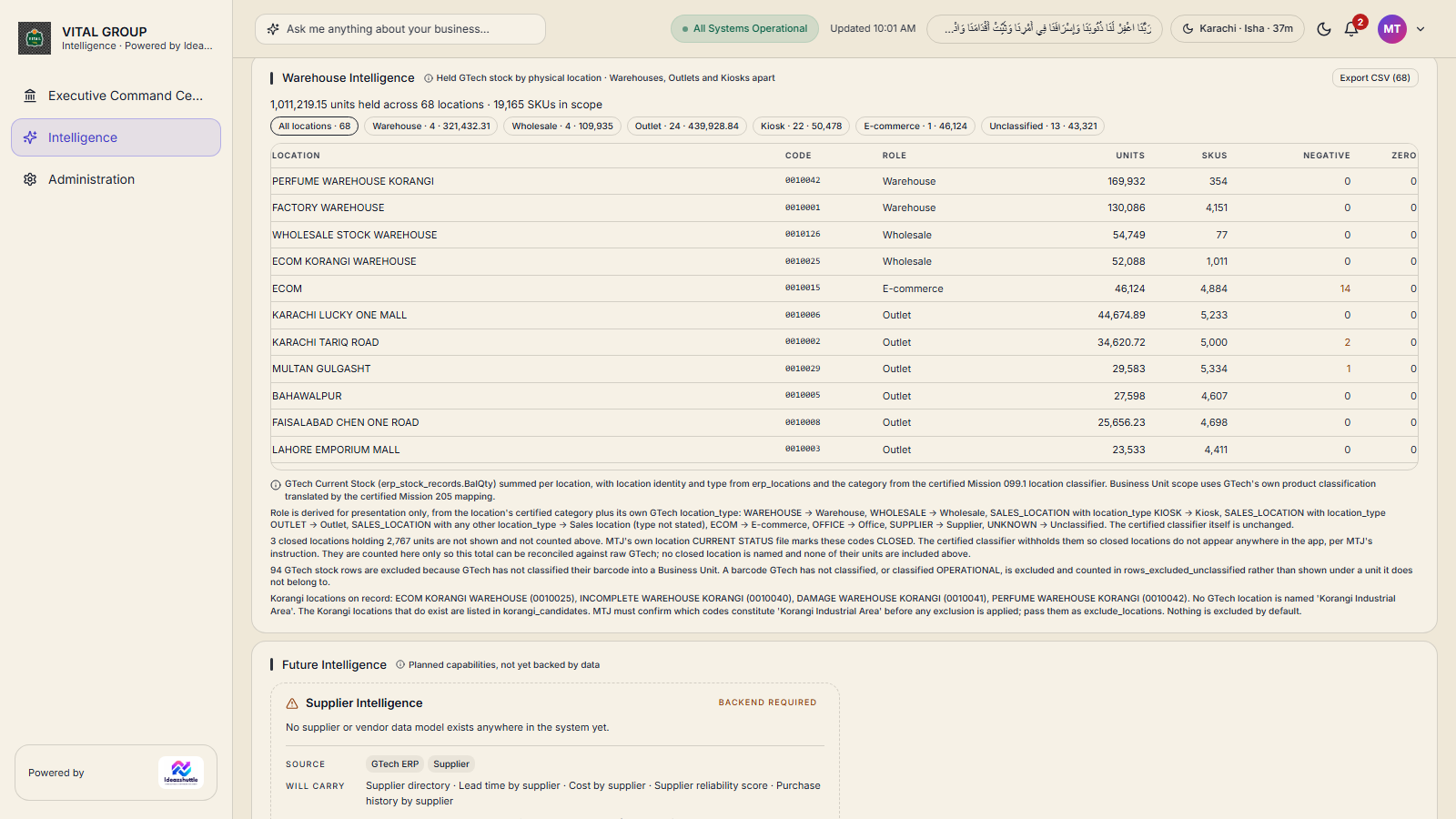Click the GTech ERP source tag
1456x819 pixels.
tap(395, 764)
